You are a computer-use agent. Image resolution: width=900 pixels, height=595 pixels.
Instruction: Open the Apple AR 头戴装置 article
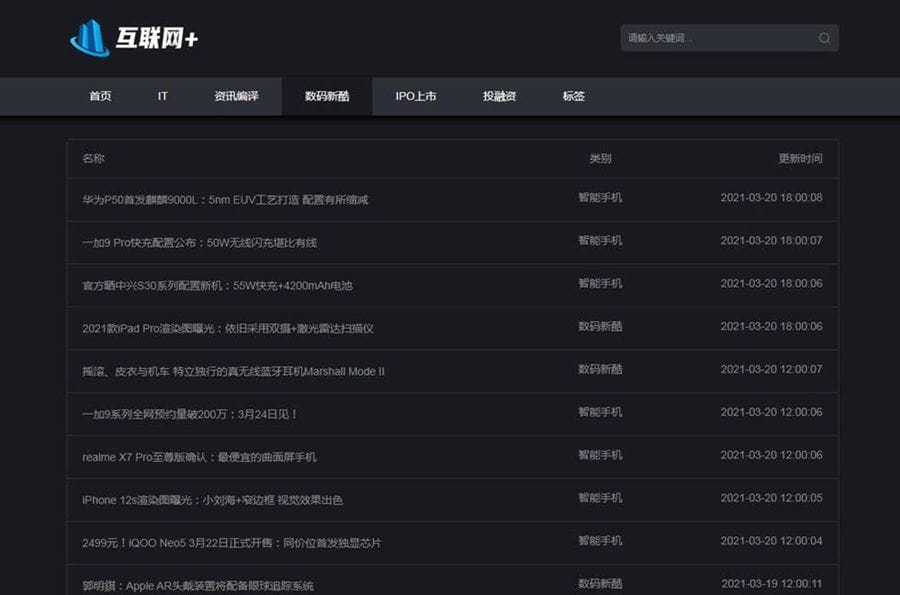click(201, 581)
